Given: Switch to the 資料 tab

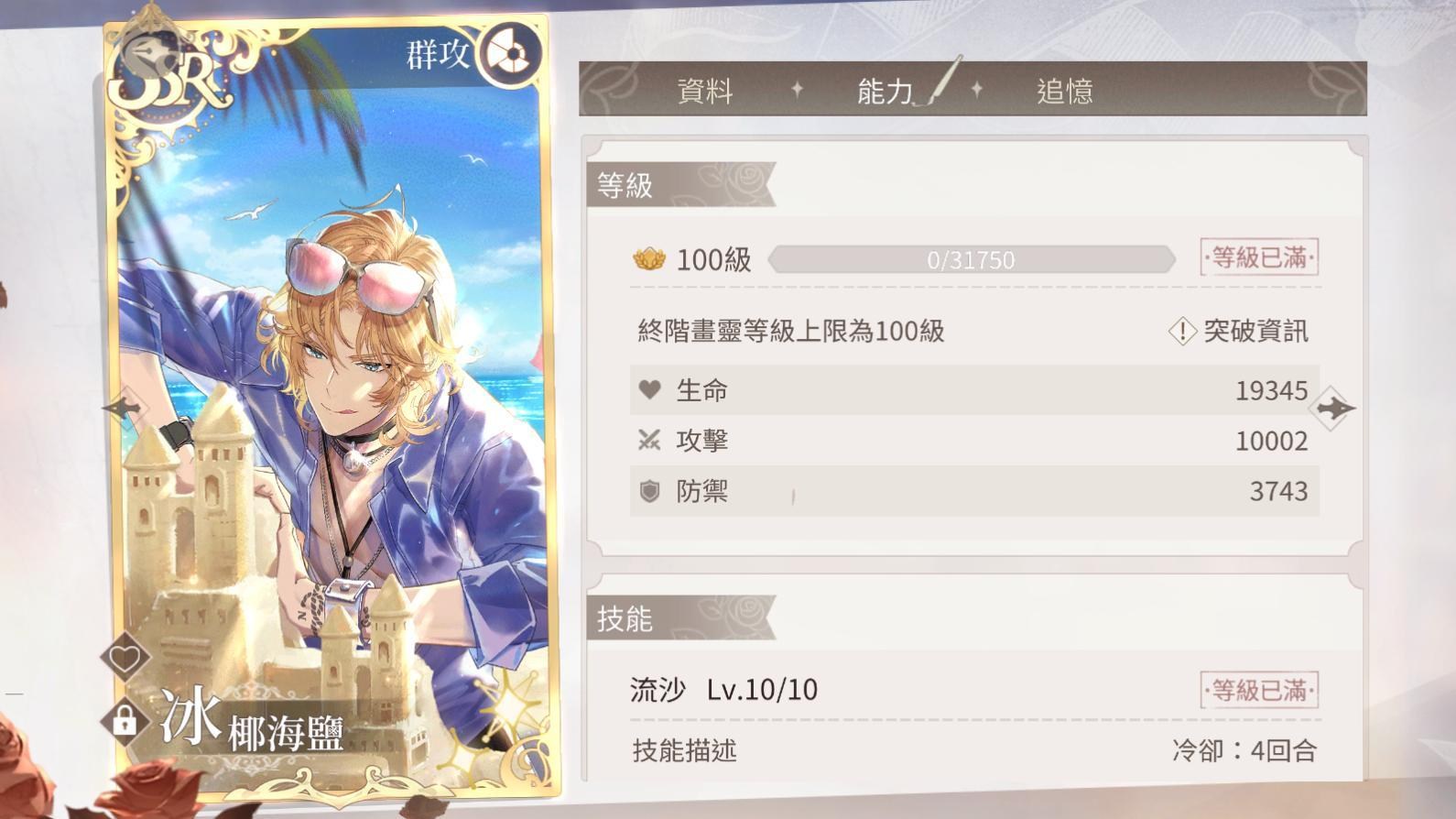Looking at the screenshot, I should pos(705,91).
